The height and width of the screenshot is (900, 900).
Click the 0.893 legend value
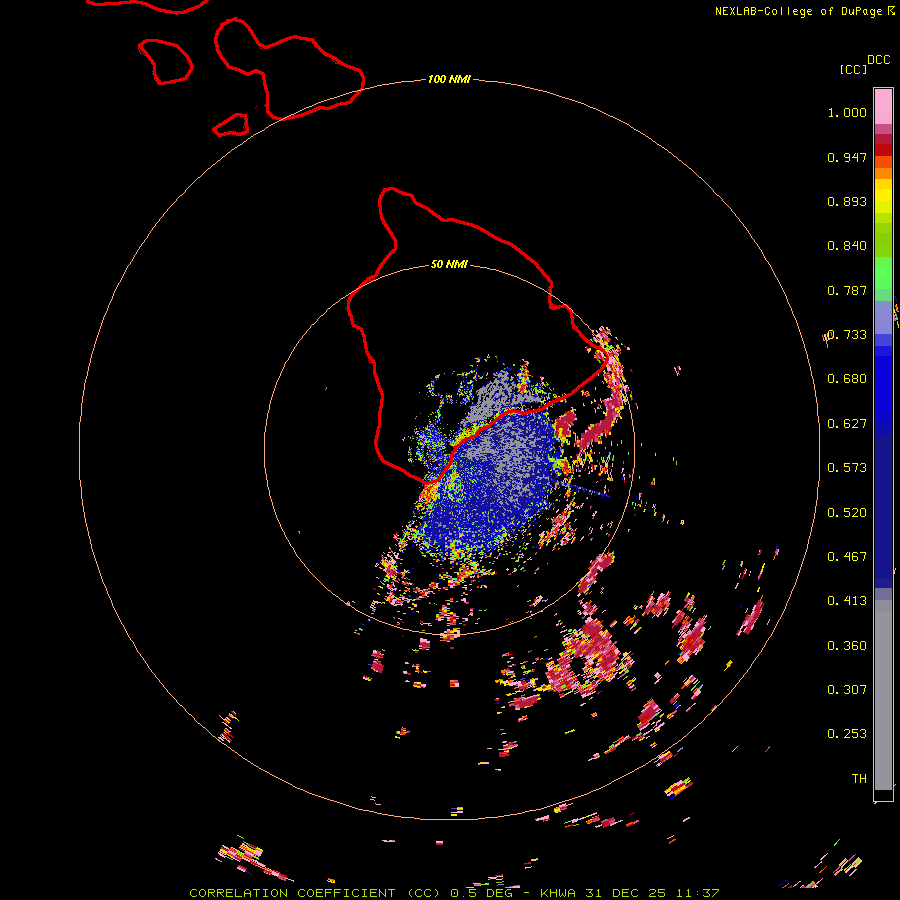coord(847,201)
